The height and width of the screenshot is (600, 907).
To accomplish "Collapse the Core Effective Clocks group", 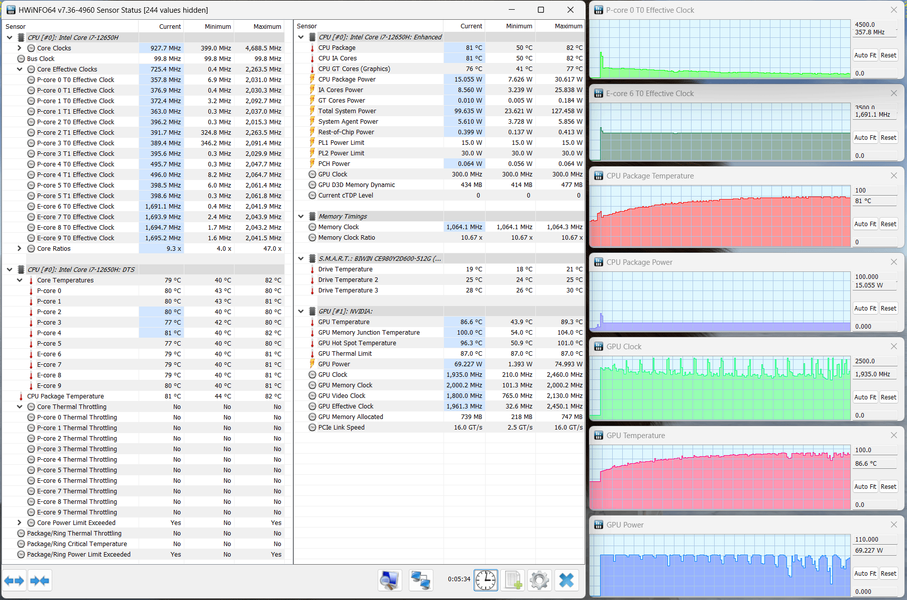I will tap(19, 69).
